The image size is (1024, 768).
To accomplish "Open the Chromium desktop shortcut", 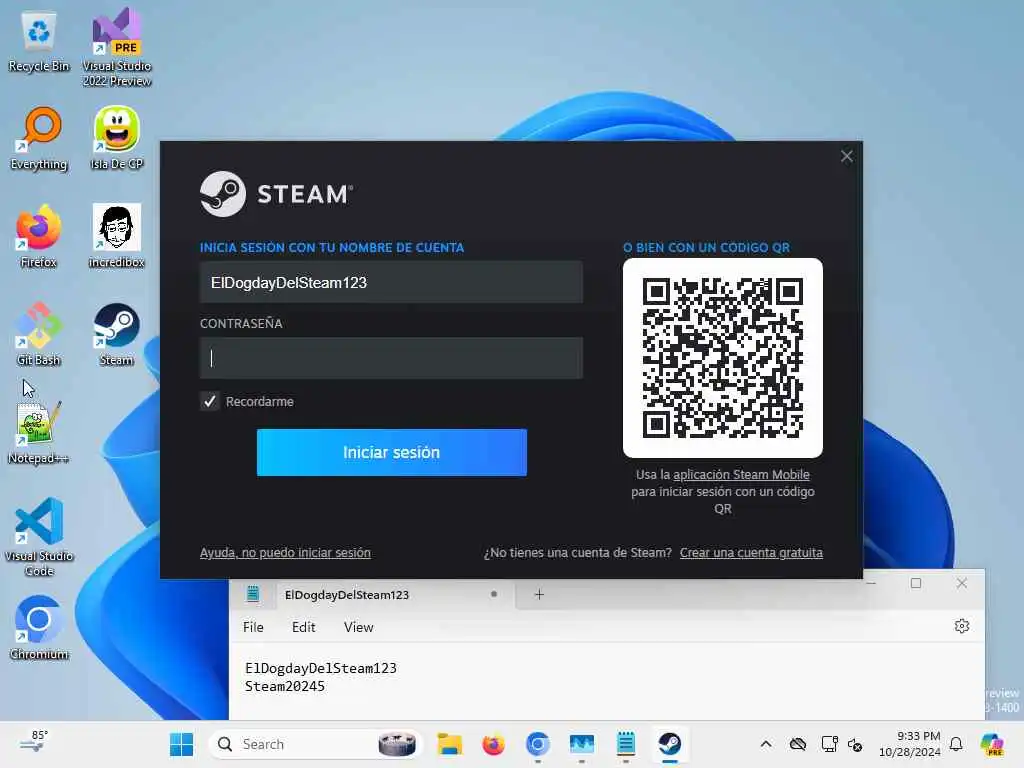I will (x=39, y=628).
